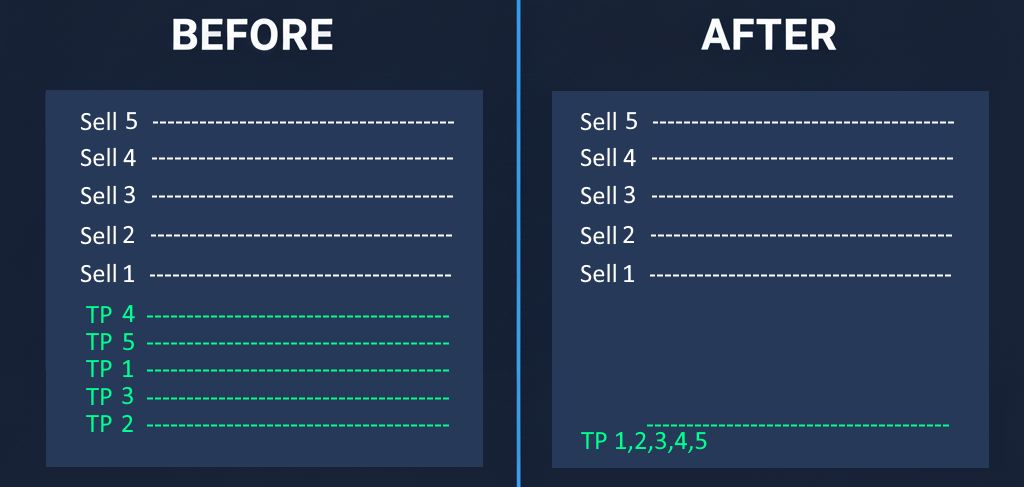Select the green TP 3 label
Screen dimensions: 1024x487
tap(110, 397)
